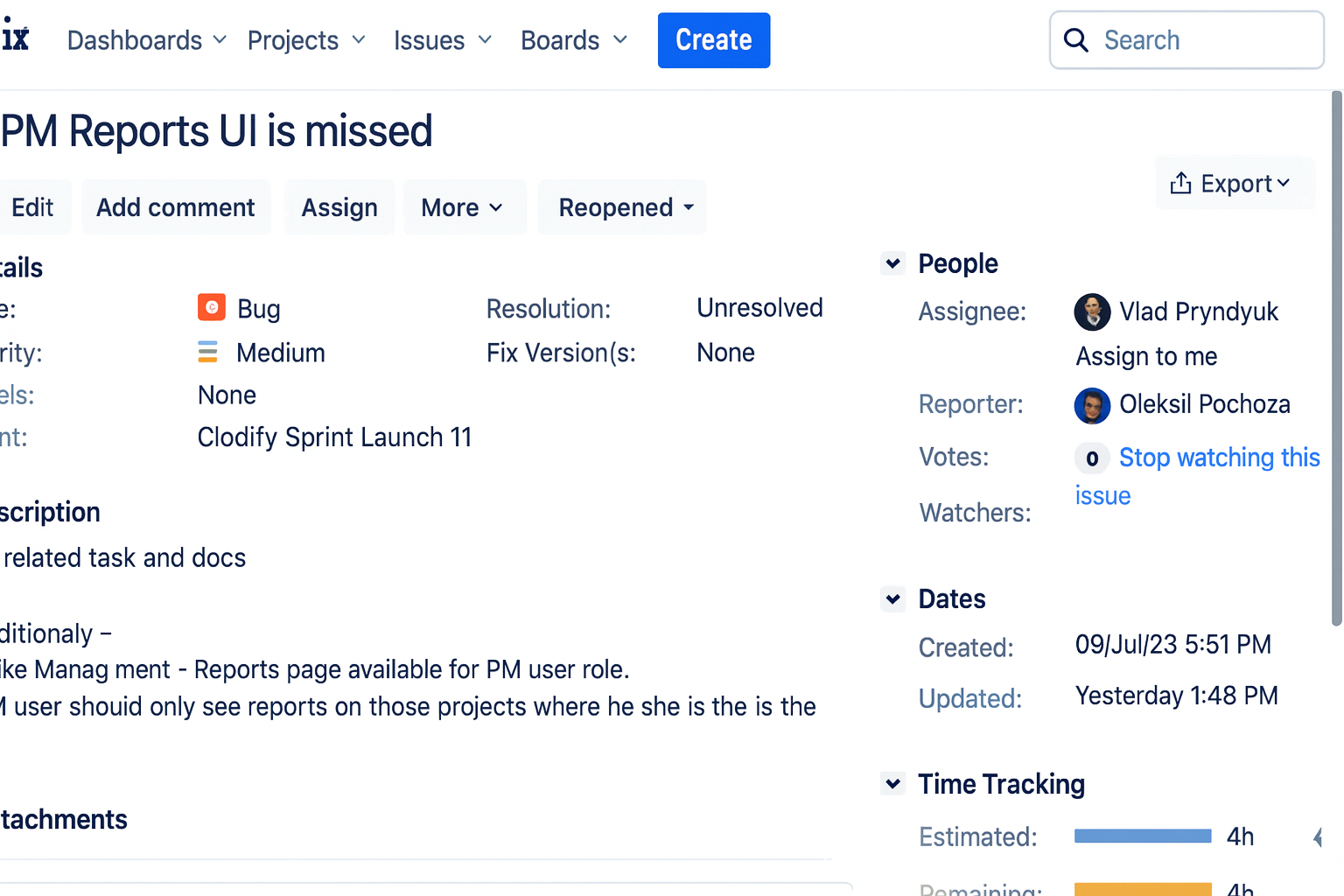Collapse the Time Tracking section
Viewport: 1344px width, 896px height.
click(x=892, y=784)
